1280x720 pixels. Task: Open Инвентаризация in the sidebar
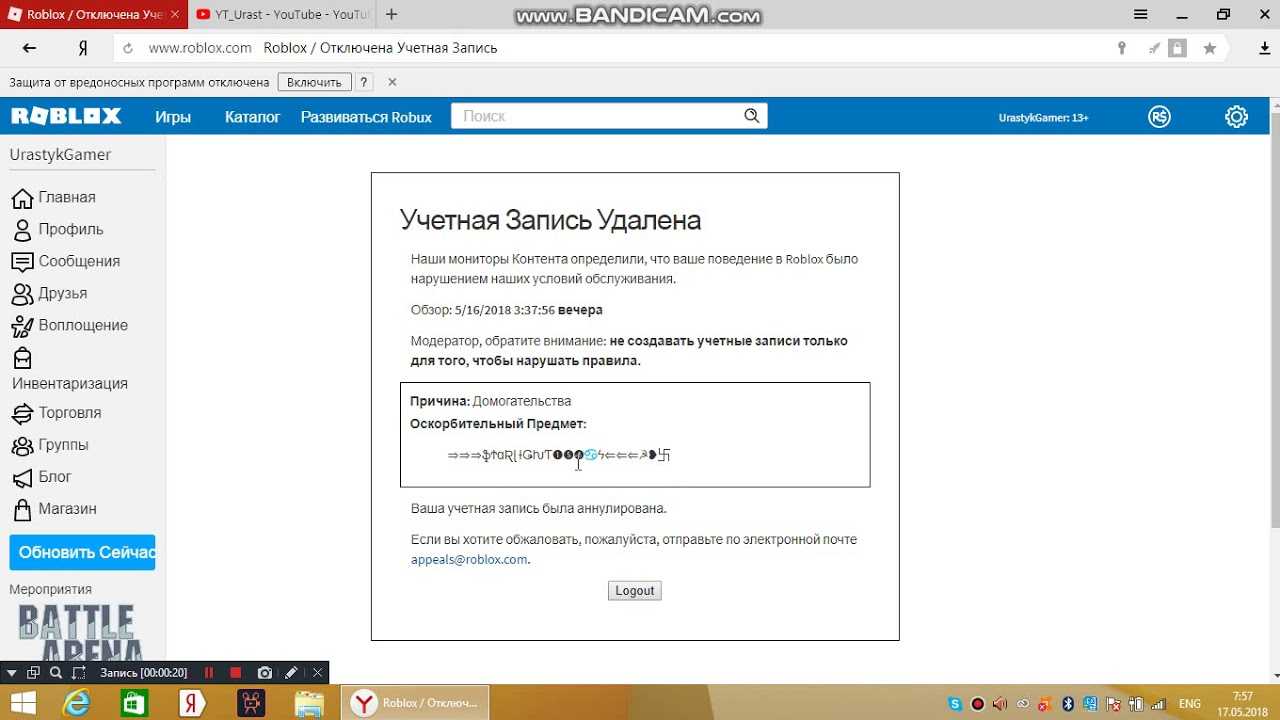pos(70,369)
